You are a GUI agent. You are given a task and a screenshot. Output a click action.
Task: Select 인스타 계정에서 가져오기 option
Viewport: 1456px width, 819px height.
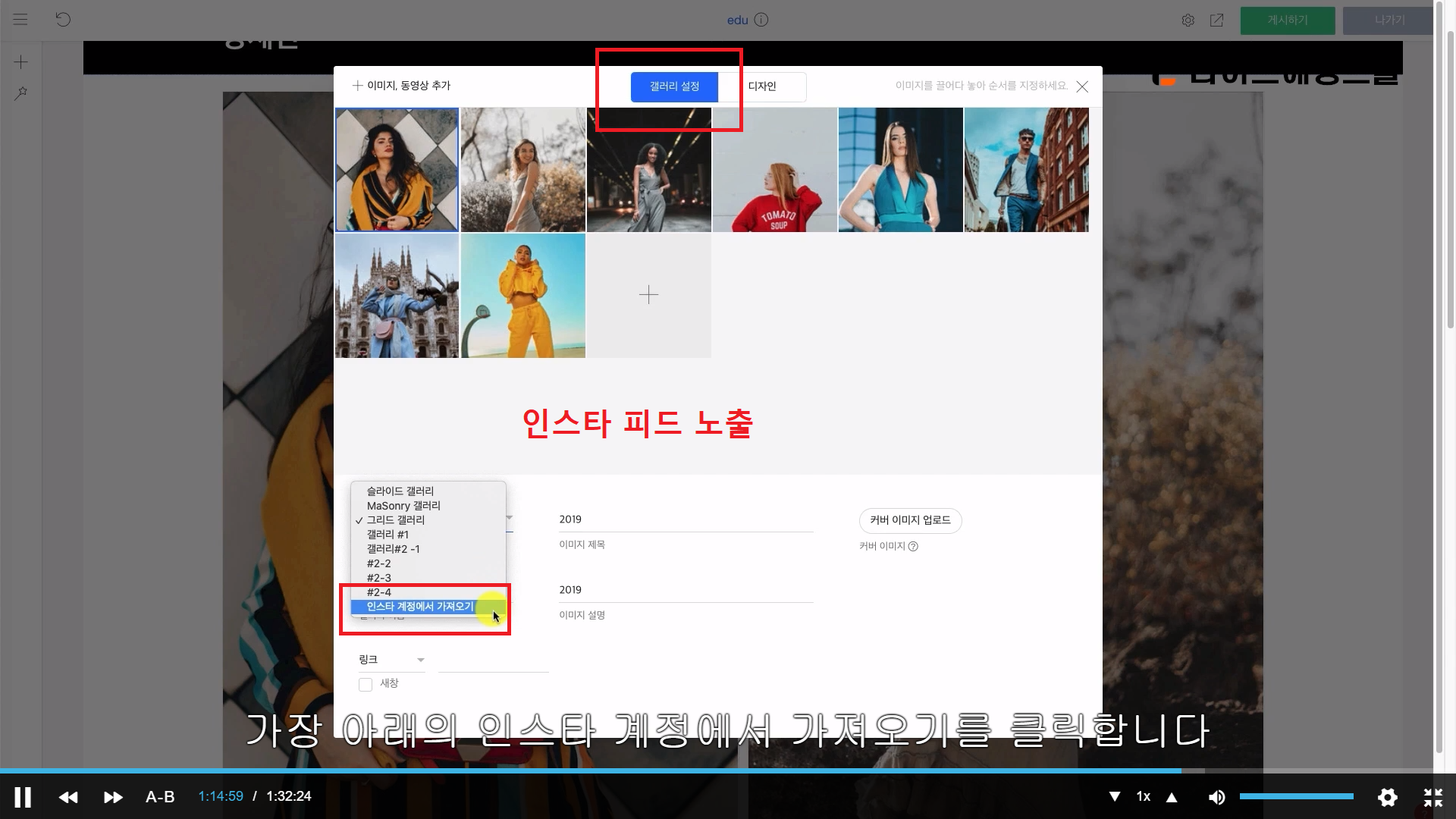pos(420,607)
